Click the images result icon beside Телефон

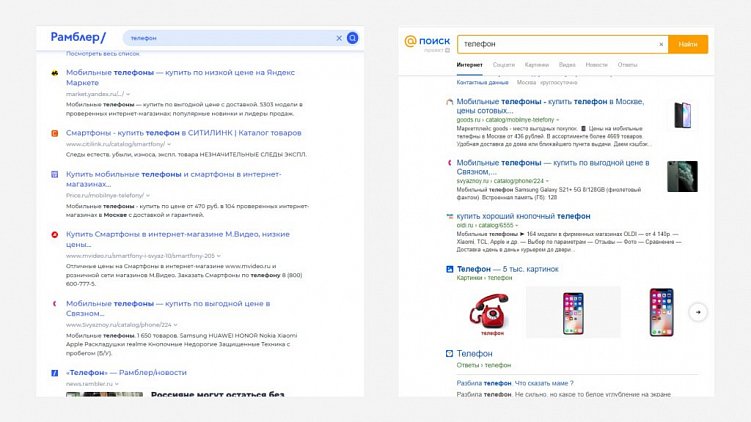click(449, 269)
